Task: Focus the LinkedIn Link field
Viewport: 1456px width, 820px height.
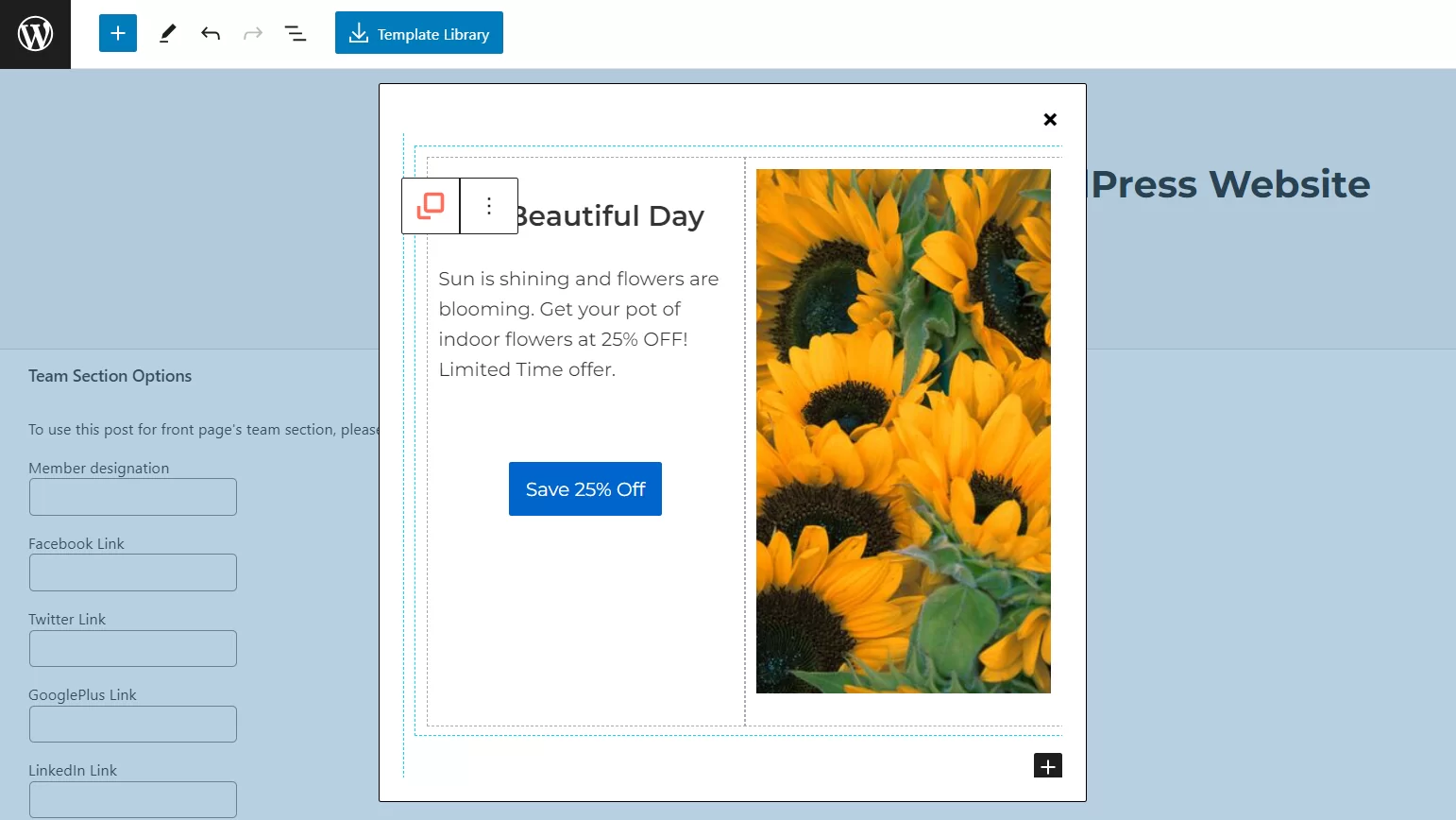Action: pos(133,800)
